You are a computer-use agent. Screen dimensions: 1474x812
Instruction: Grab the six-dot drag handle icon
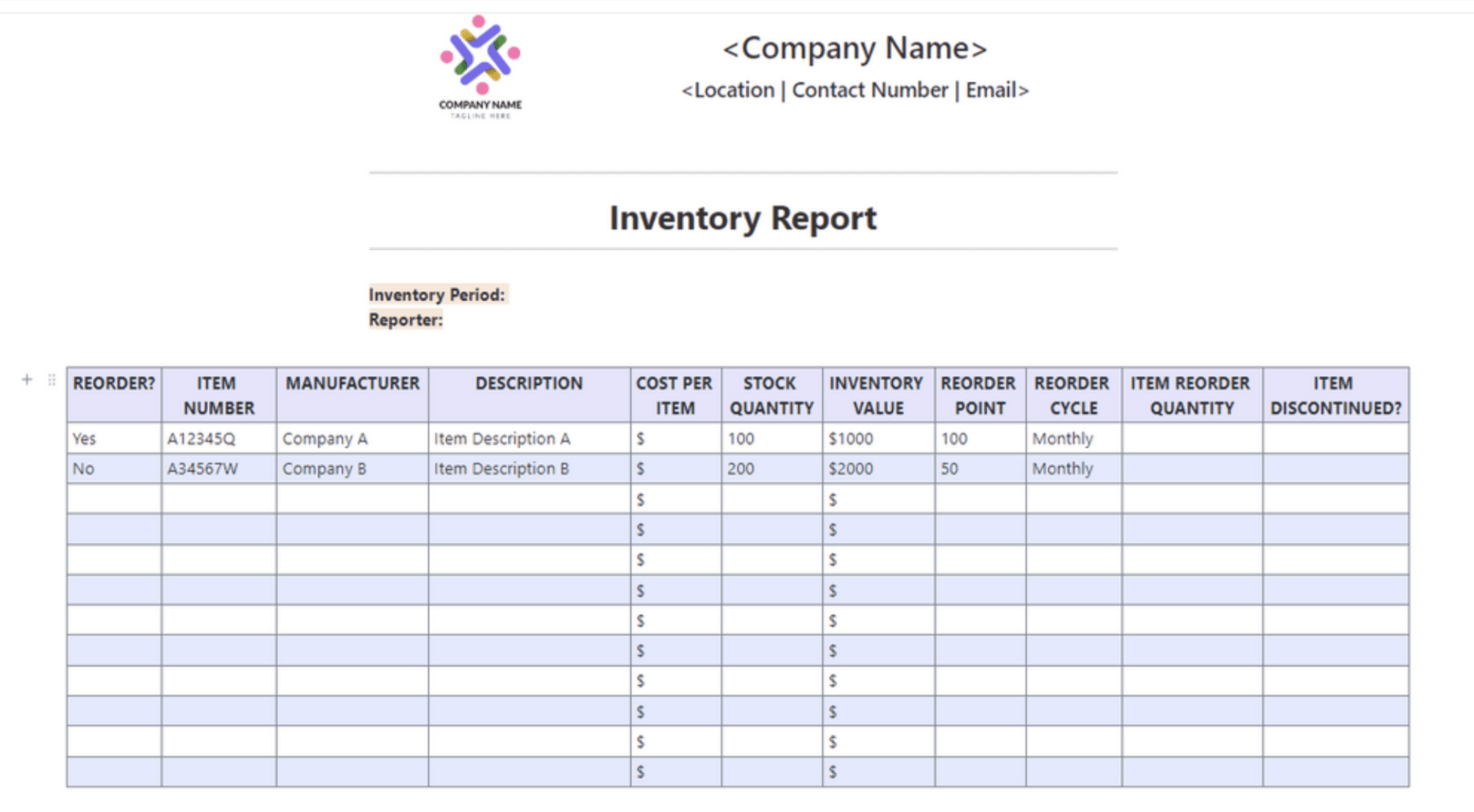click(51, 378)
